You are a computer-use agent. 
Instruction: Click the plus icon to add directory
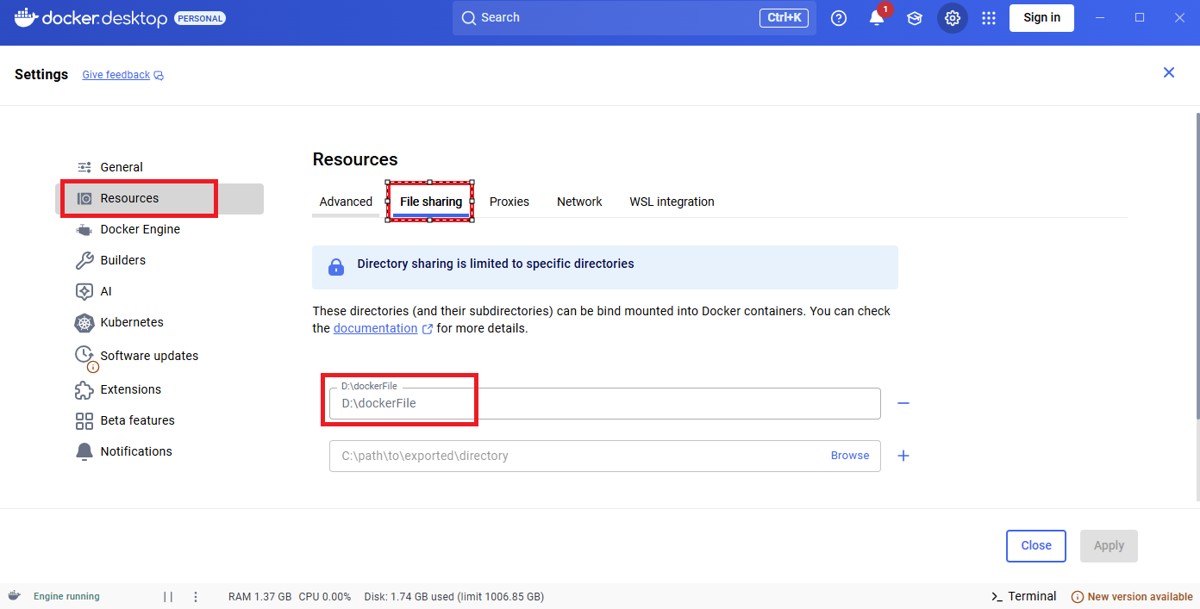(x=903, y=455)
